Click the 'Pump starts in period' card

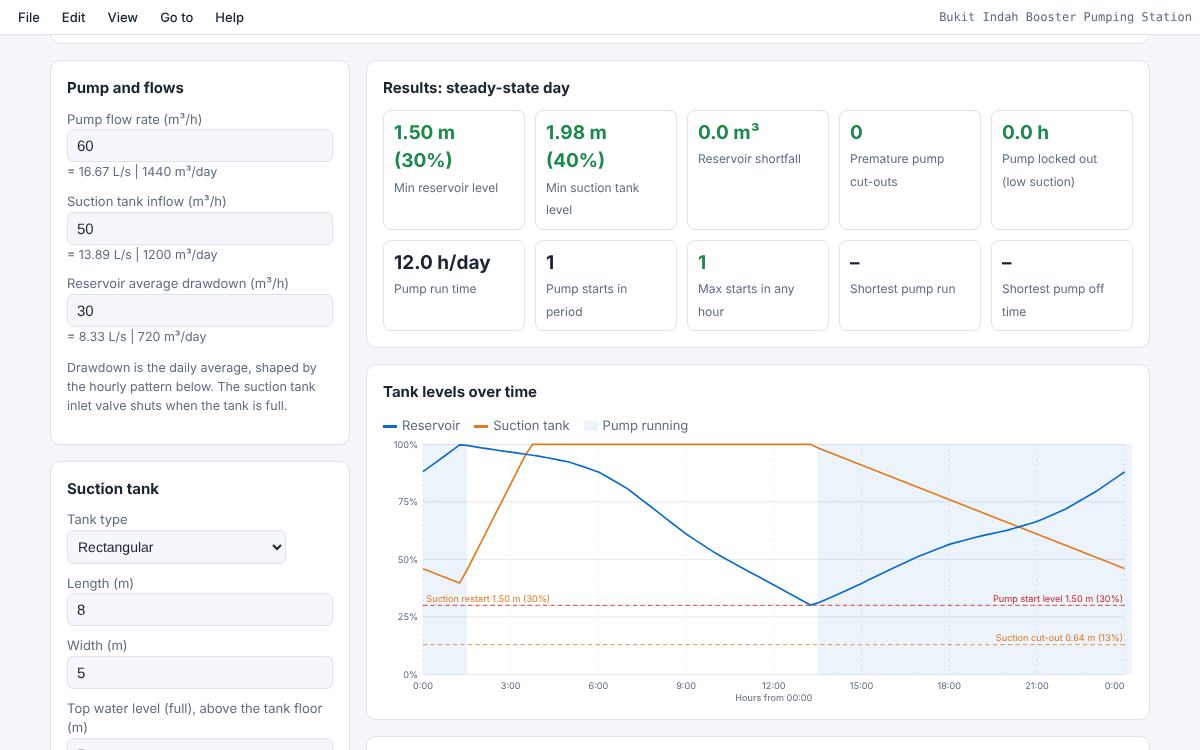[x=606, y=285]
